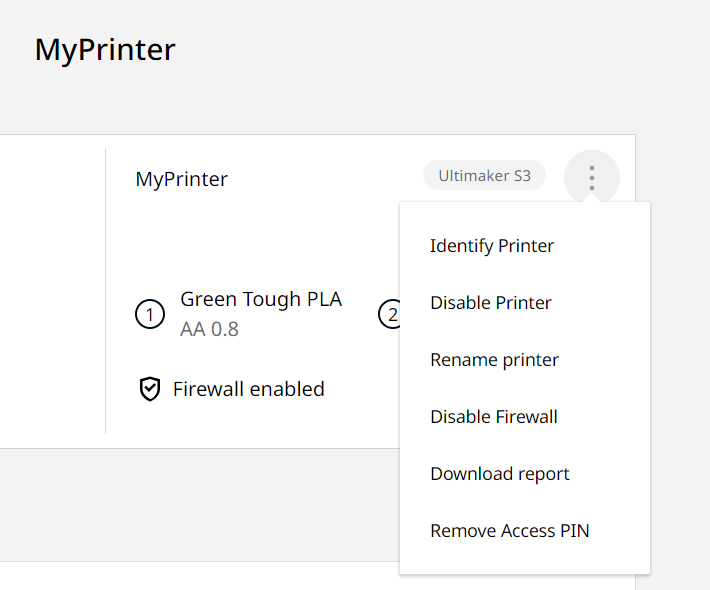
Task: Click the MyPrinter page heading
Action: 105,50
